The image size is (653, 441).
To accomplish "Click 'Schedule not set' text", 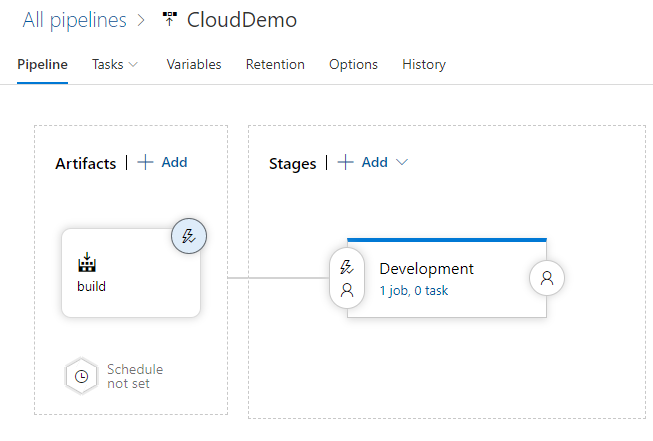I will click(135, 376).
